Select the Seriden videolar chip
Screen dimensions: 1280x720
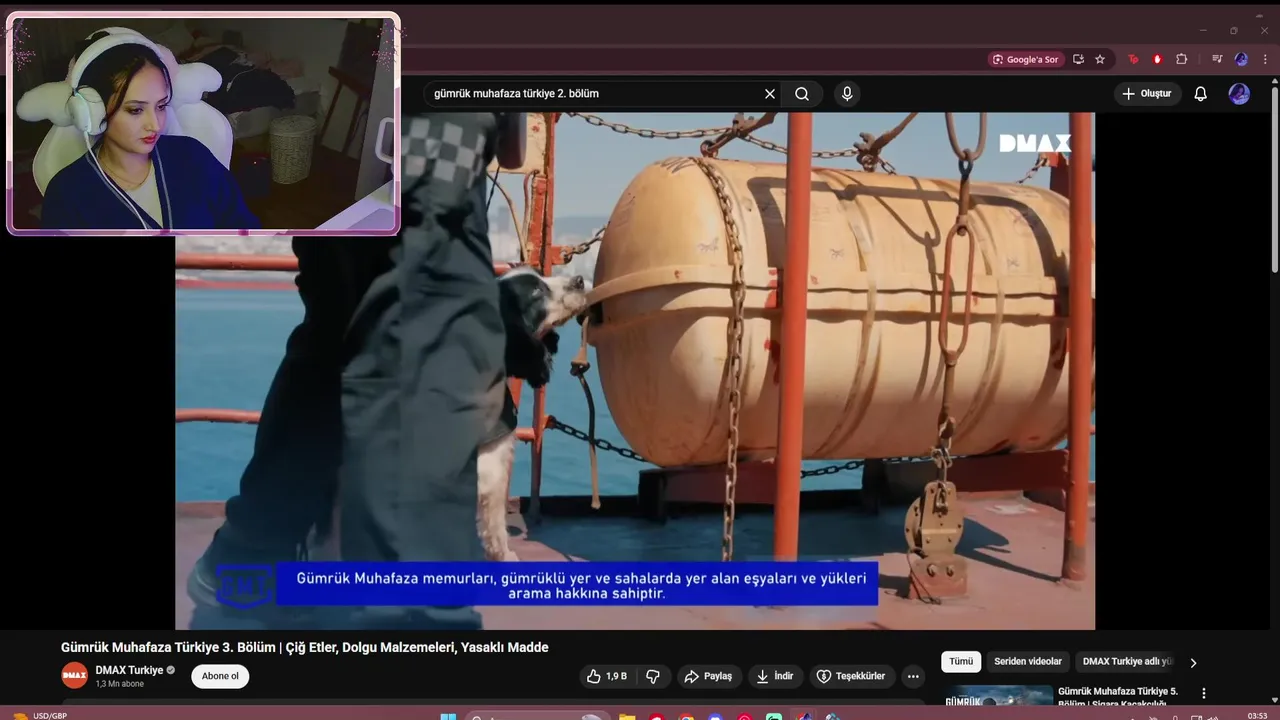(x=1028, y=662)
